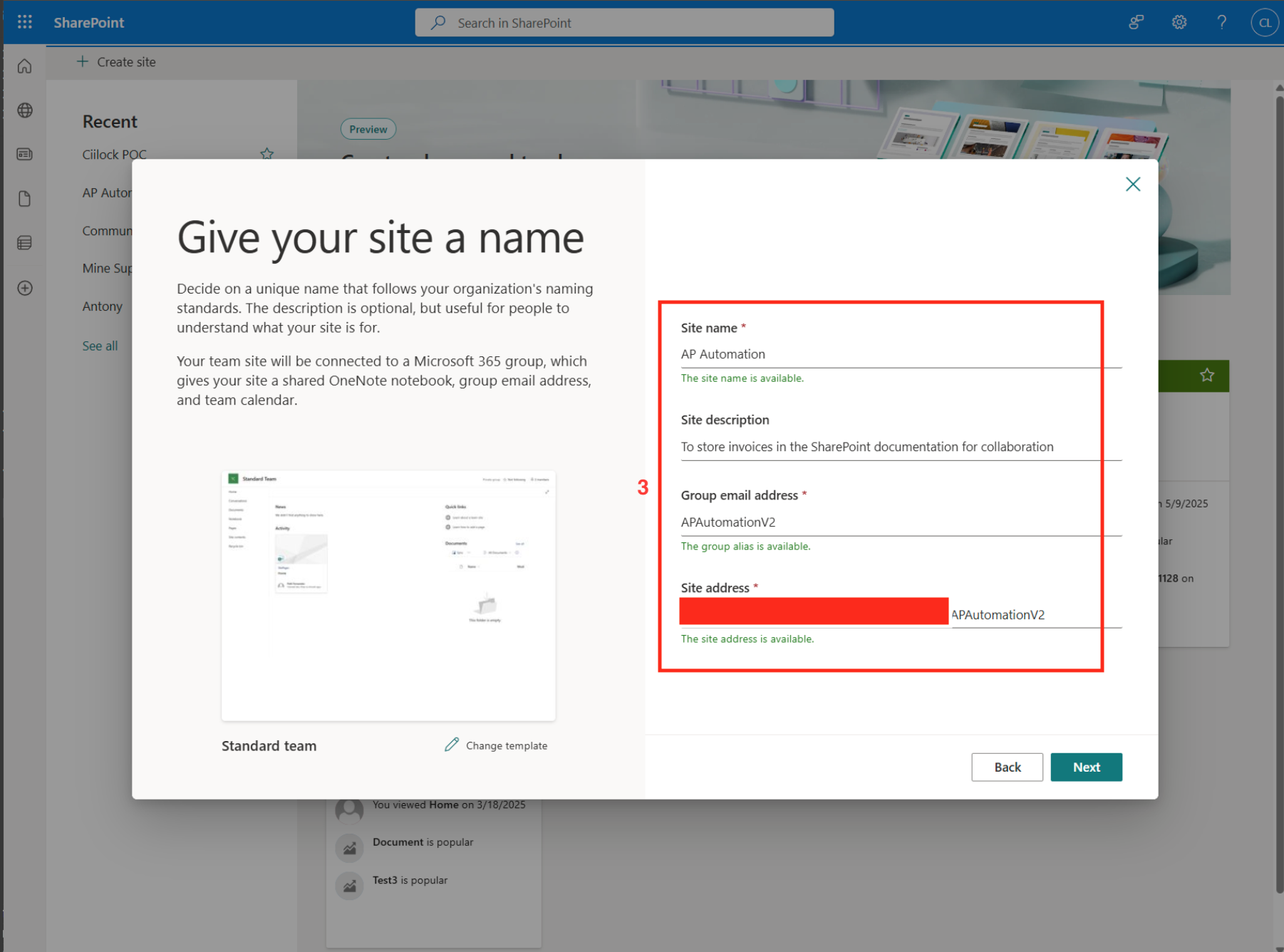Click the Back button
This screenshot has width=1284, height=952.
tap(1007, 767)
